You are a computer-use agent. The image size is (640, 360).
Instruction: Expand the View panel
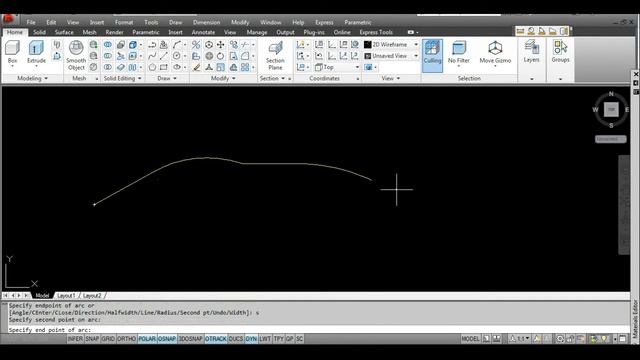(x=391, y=78)
